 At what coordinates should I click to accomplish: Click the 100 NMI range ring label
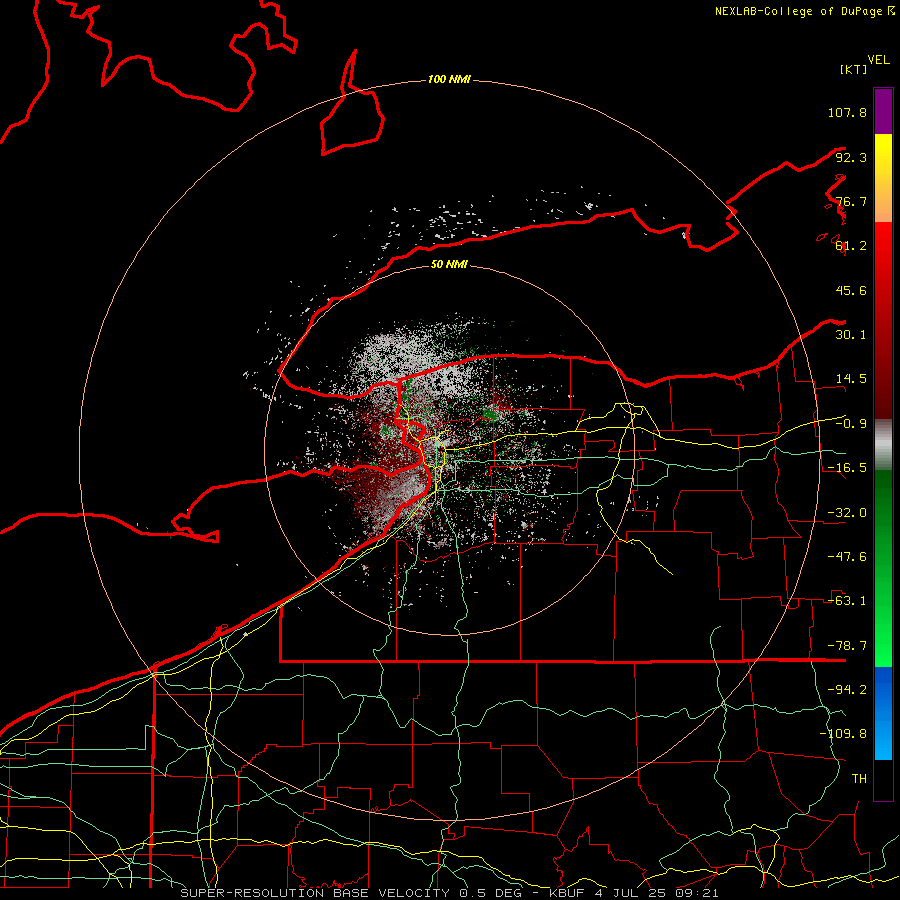pyautogui.click(x=449, y=79)
